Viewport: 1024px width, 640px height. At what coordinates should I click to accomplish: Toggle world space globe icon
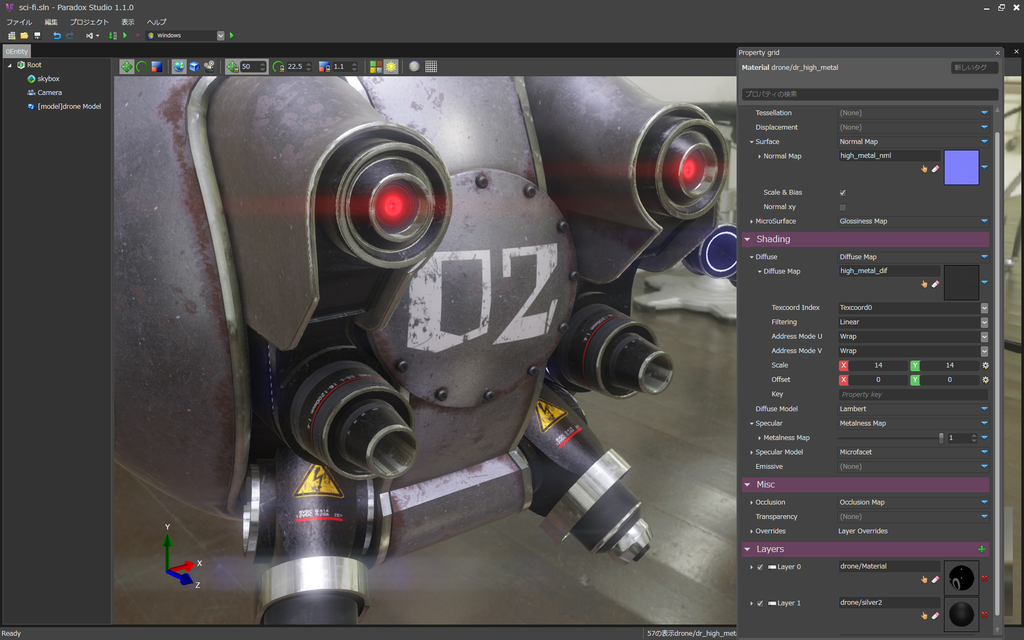(x=179, y=67)
